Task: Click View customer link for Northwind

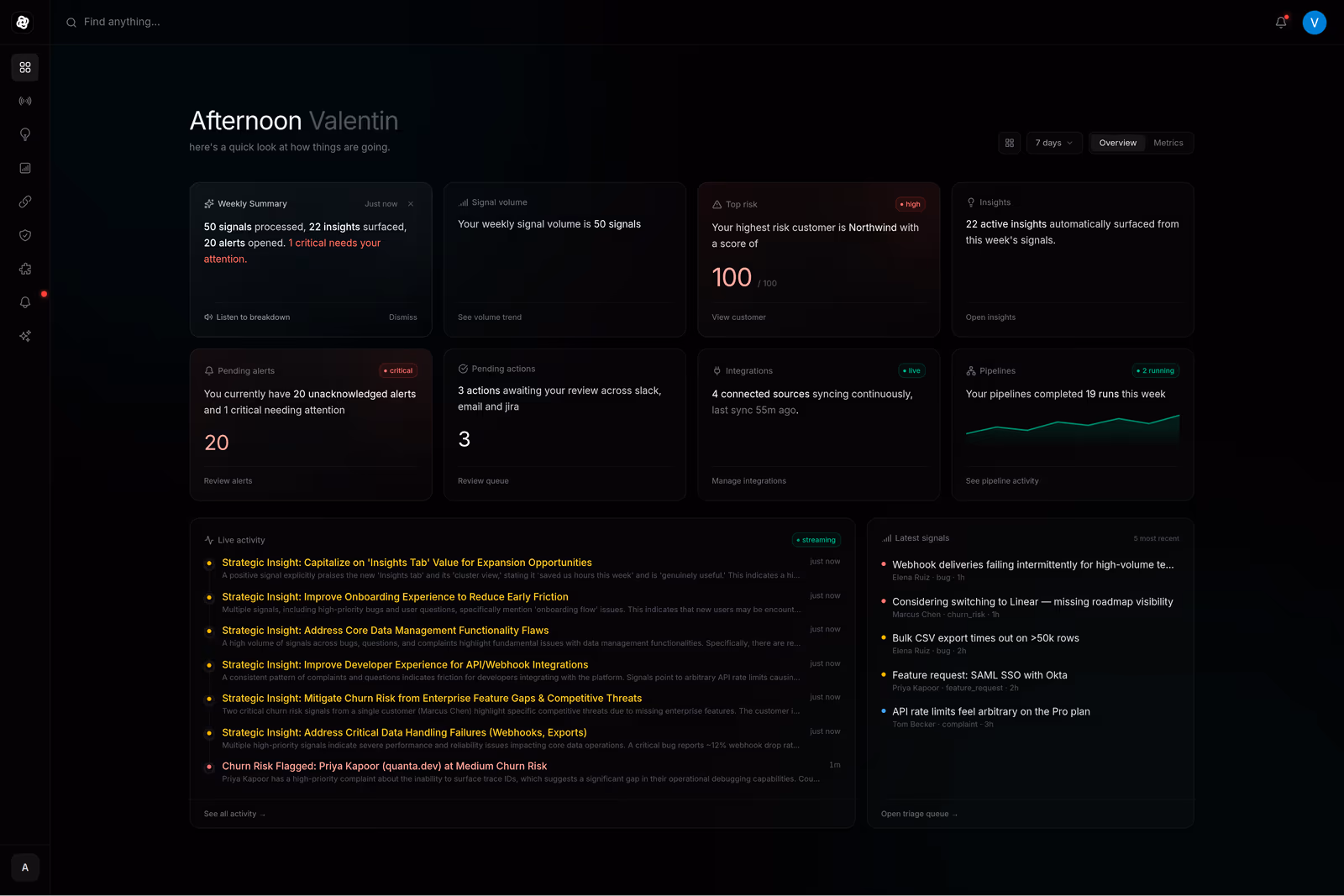Action: coord(738,317)
